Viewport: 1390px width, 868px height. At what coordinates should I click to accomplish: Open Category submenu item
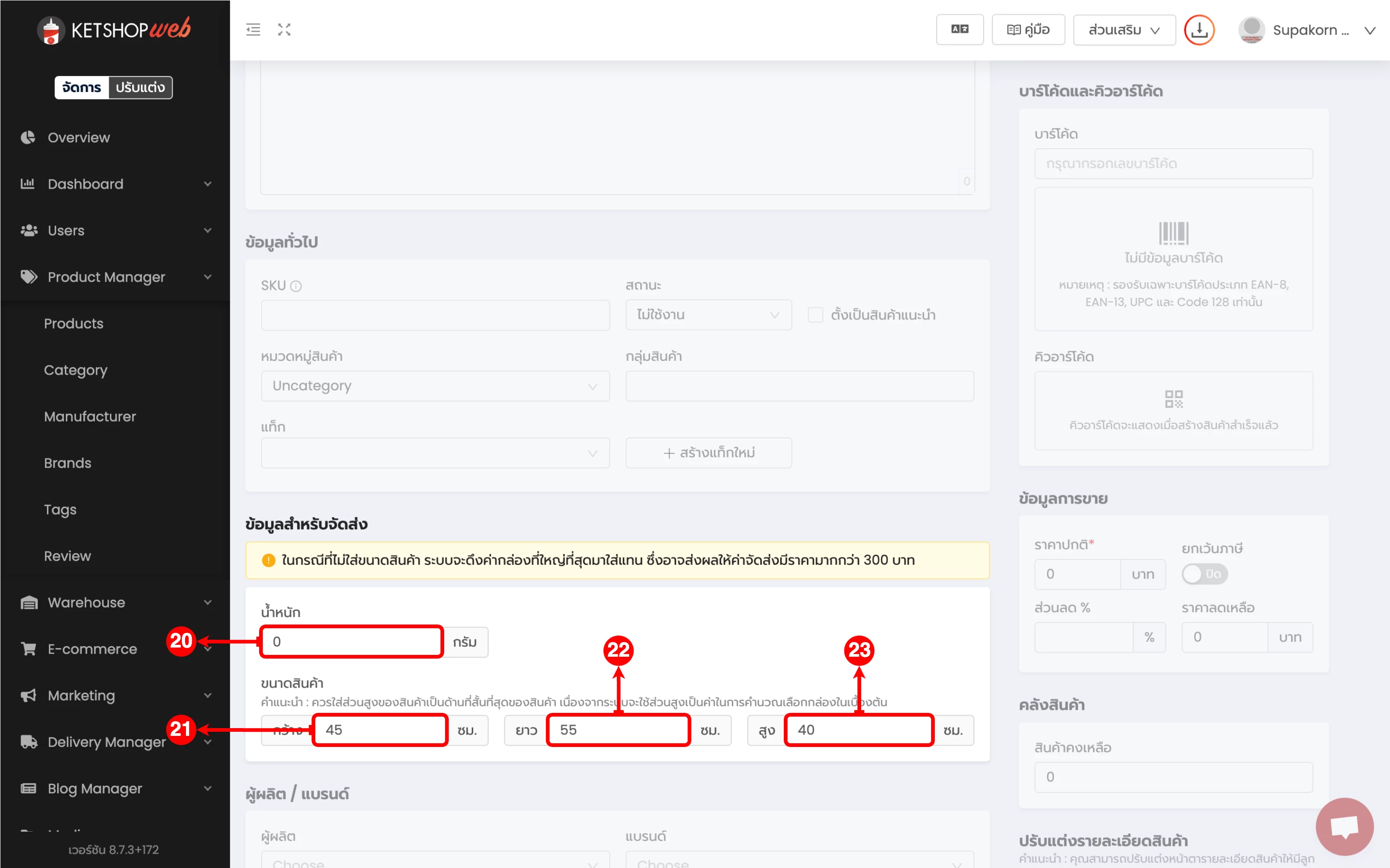76,370
